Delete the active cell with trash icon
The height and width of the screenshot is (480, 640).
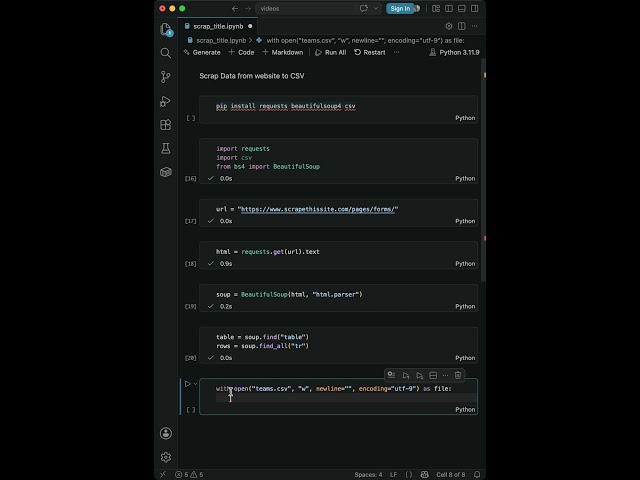coord(458,375)
